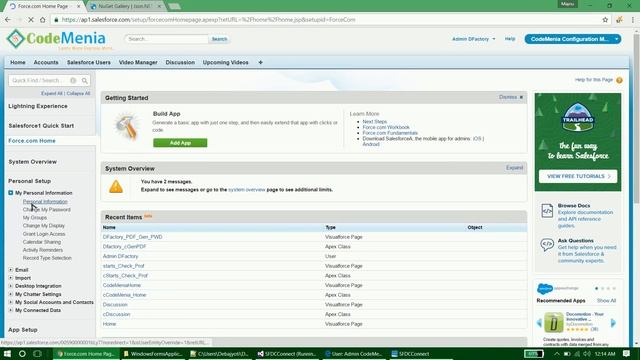
Task: Open the Docomotion app thumbnail
Action: (554, 322)
